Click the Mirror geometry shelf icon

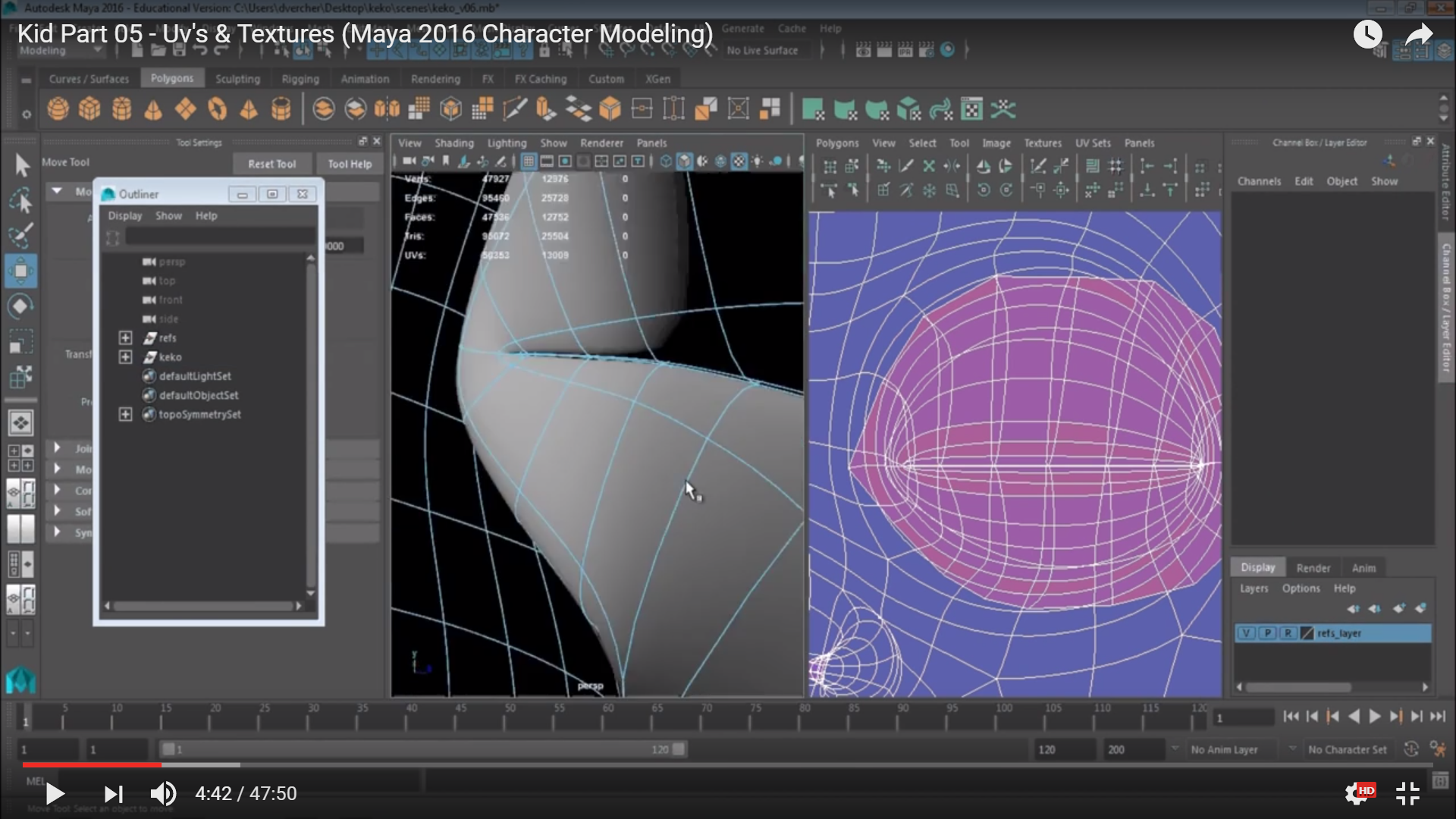387,109
